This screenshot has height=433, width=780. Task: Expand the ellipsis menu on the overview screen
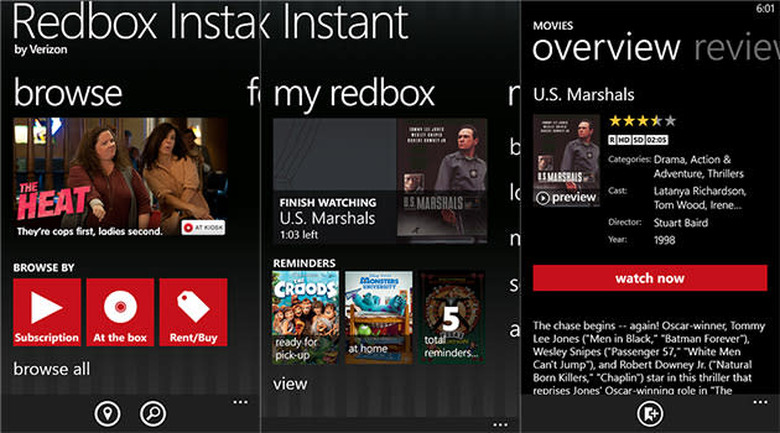759,402
